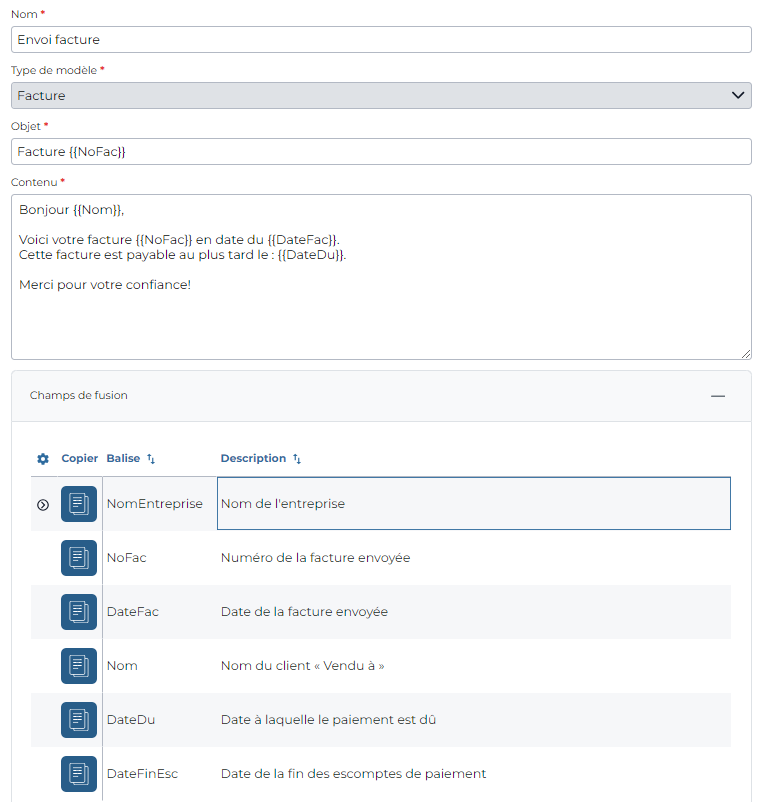Click the NomEntreprise tag cell
Screen dimensions: 758x810
click(160, 504)
